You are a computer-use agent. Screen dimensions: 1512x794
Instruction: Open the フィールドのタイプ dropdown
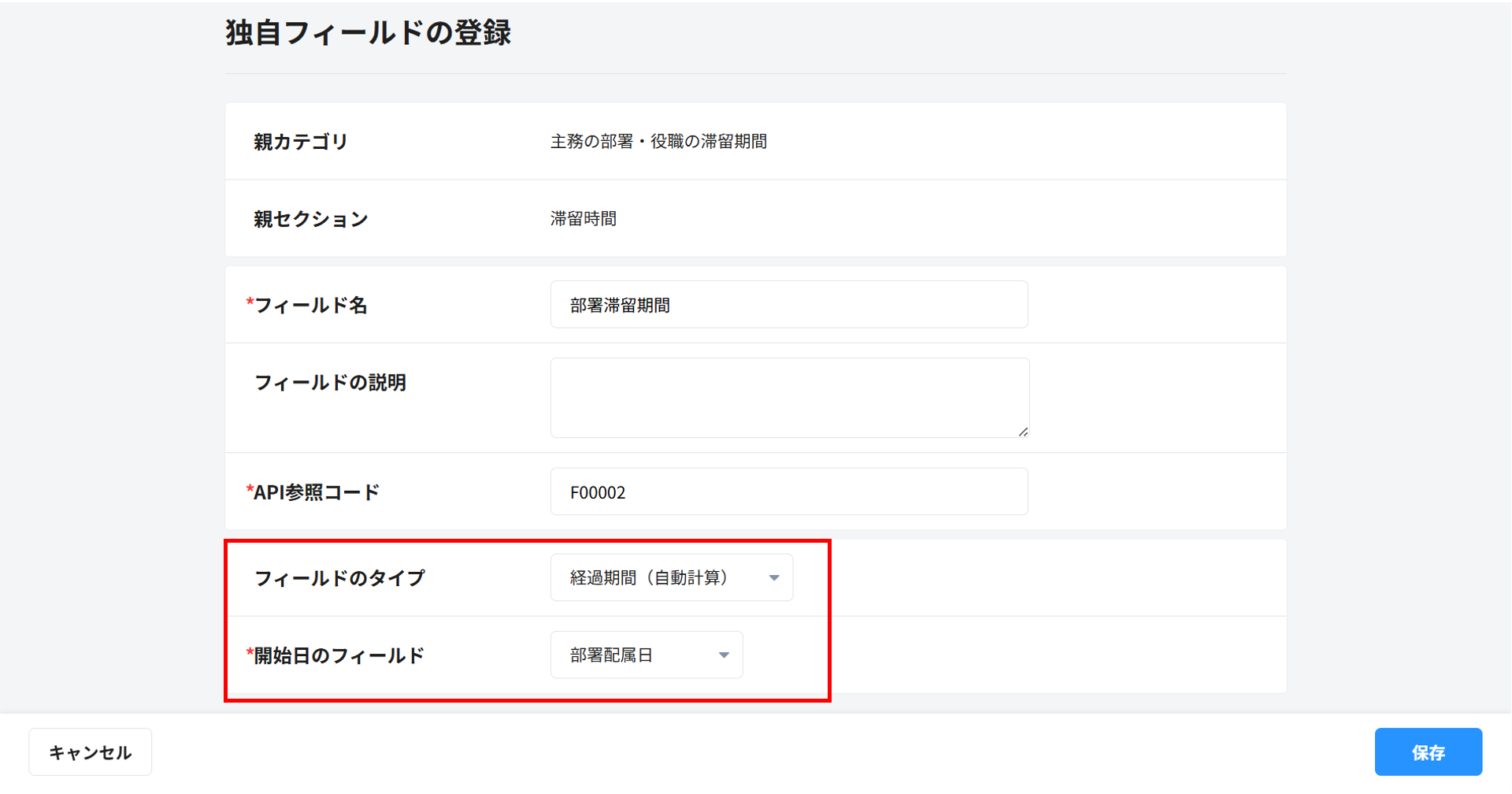pyautogui.click(x=670, y=578)
